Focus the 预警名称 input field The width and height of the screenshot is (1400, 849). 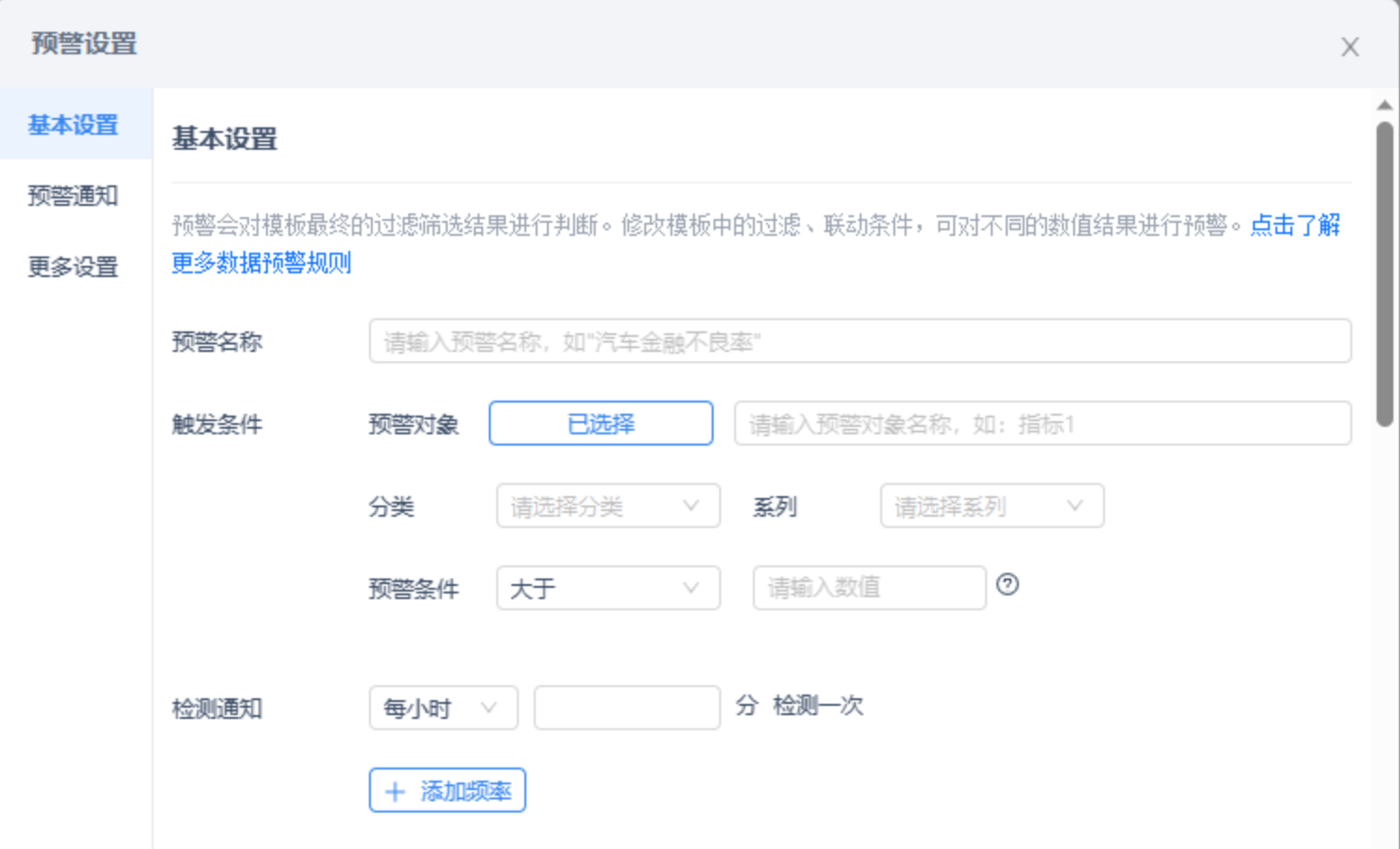(x=859, y=342)
